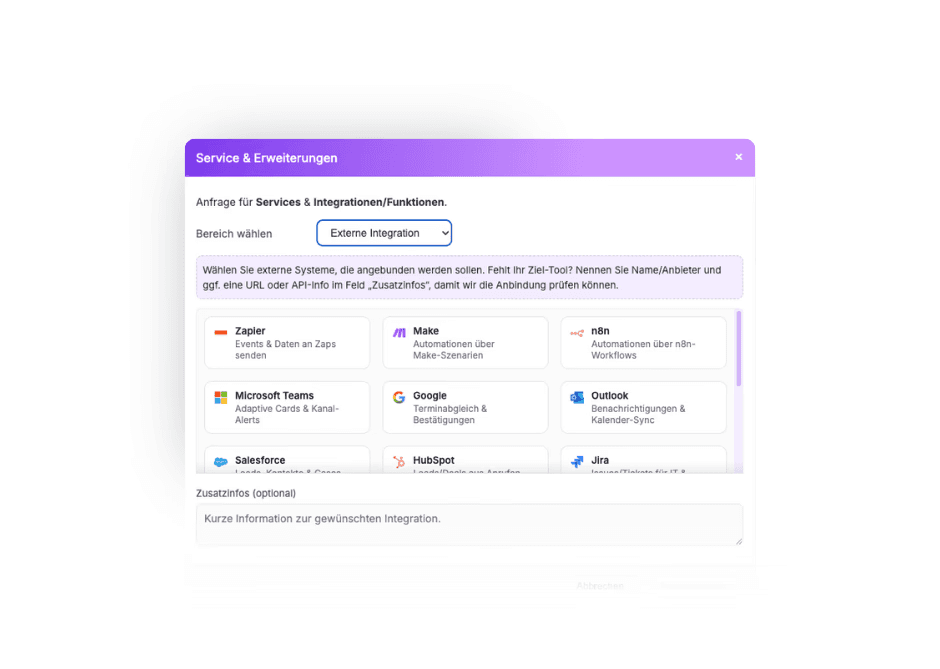
Task: Click the Zapier logo icon
Action: coord(221,332)
